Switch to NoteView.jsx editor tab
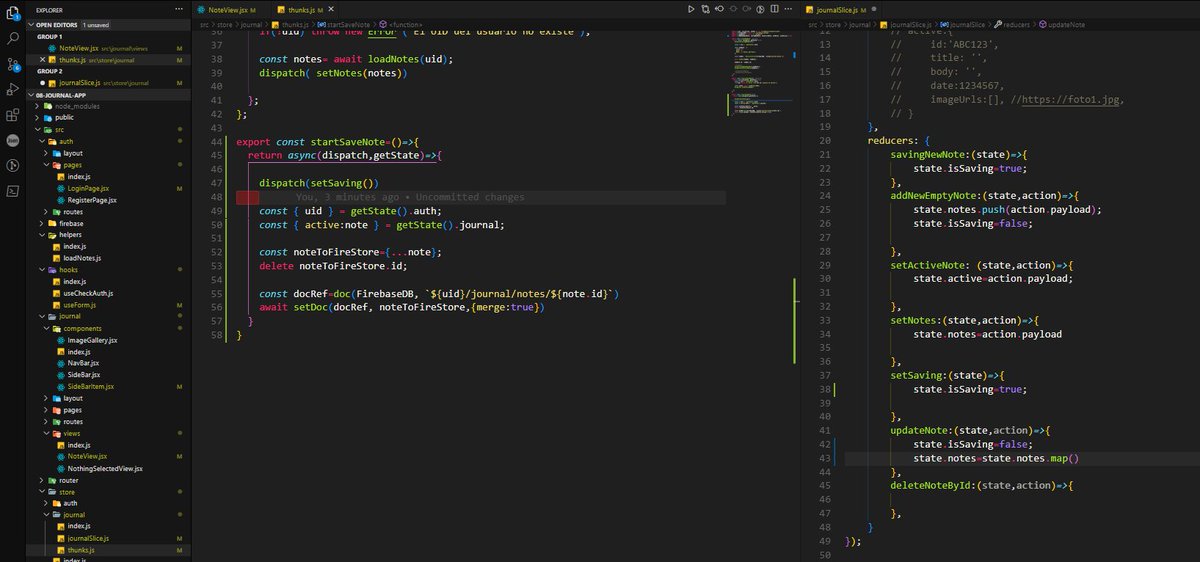Image resolution: width=1200 pixels, height=562 pixels. (229, 8)
